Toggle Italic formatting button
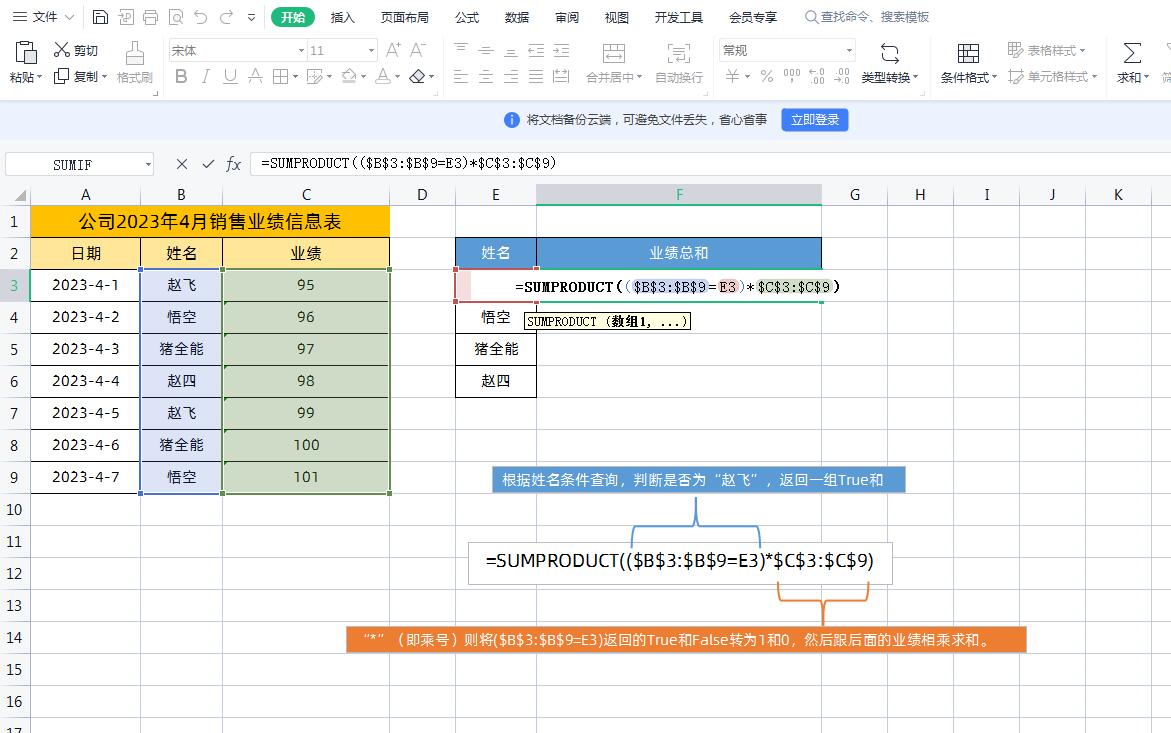The width and height of the screenshot is (1171, 733). (206, 77)
